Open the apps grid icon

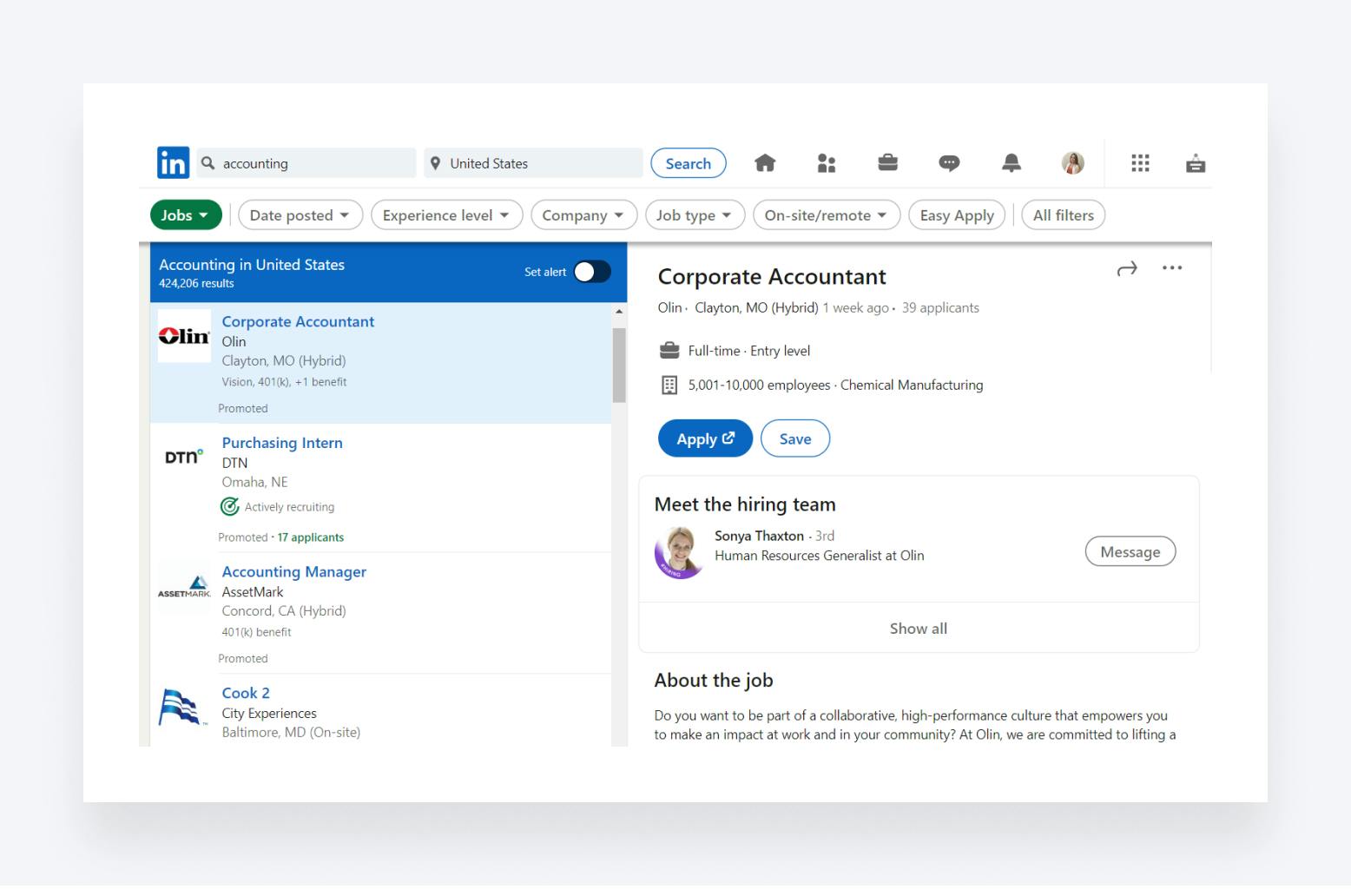point(1140,163)
